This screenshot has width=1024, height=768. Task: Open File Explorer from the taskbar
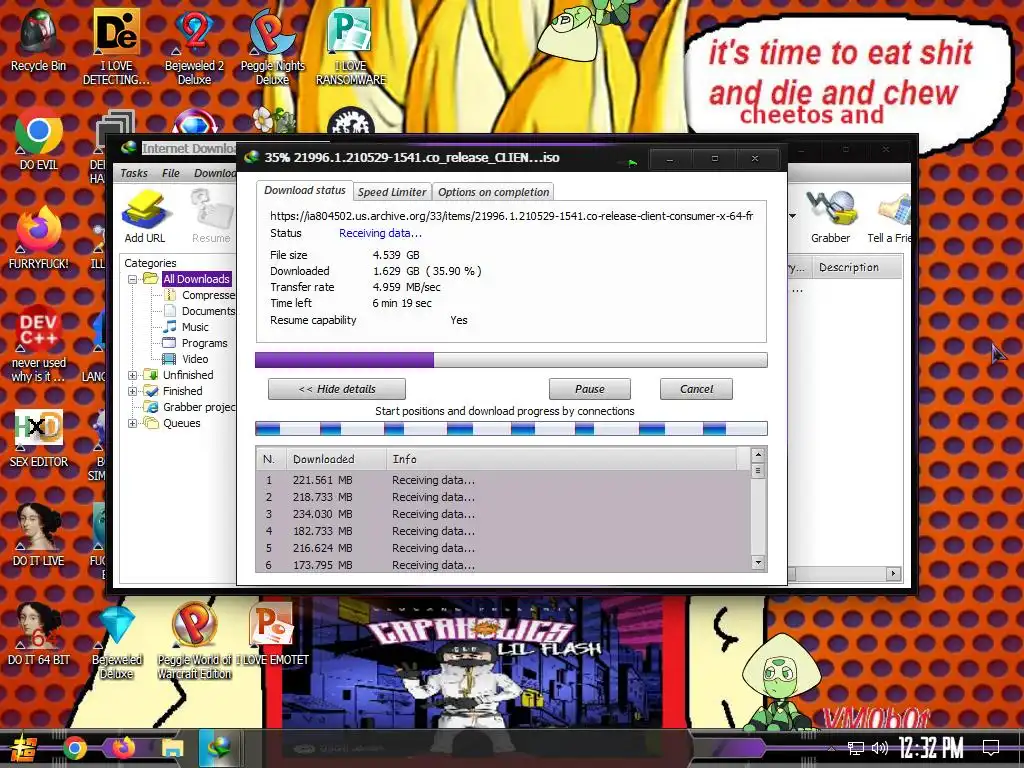tap(172, 748)
